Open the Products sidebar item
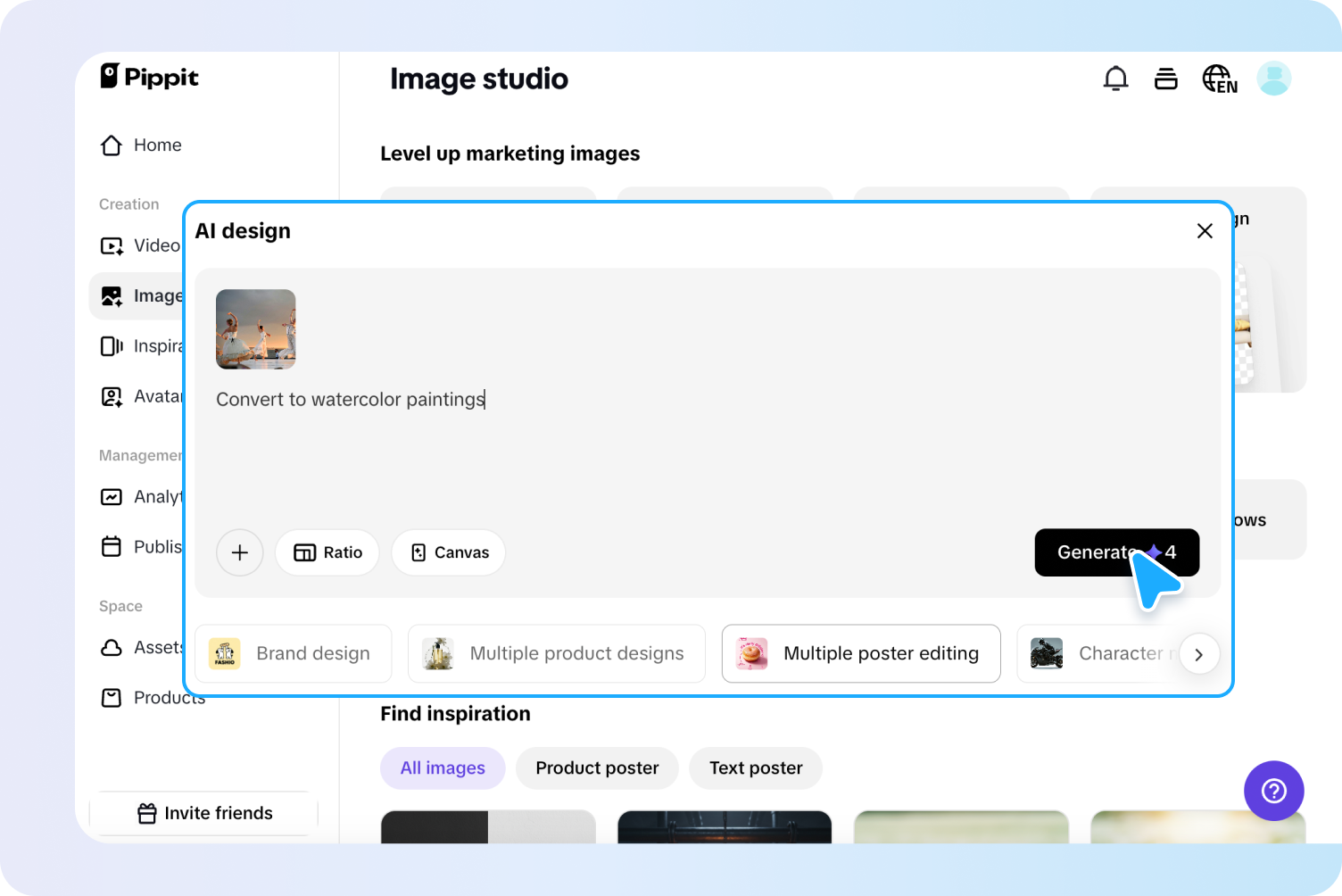 tap(152, 698)
